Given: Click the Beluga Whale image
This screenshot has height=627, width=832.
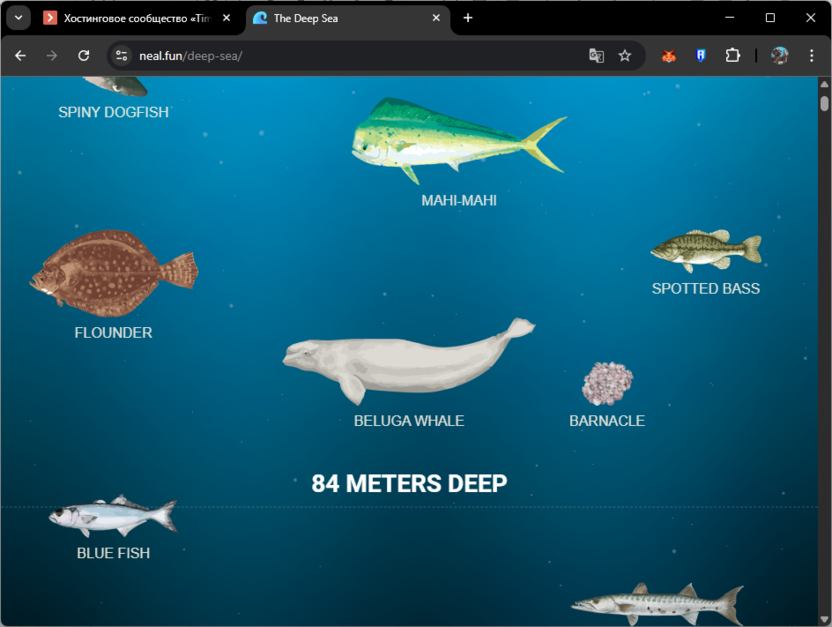Looking at the screenshot, I should click(408, 358).
